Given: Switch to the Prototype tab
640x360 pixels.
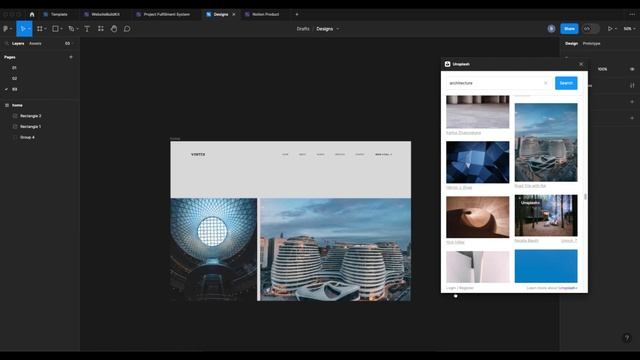Looking at the screenshot, I should coord(591,43).
